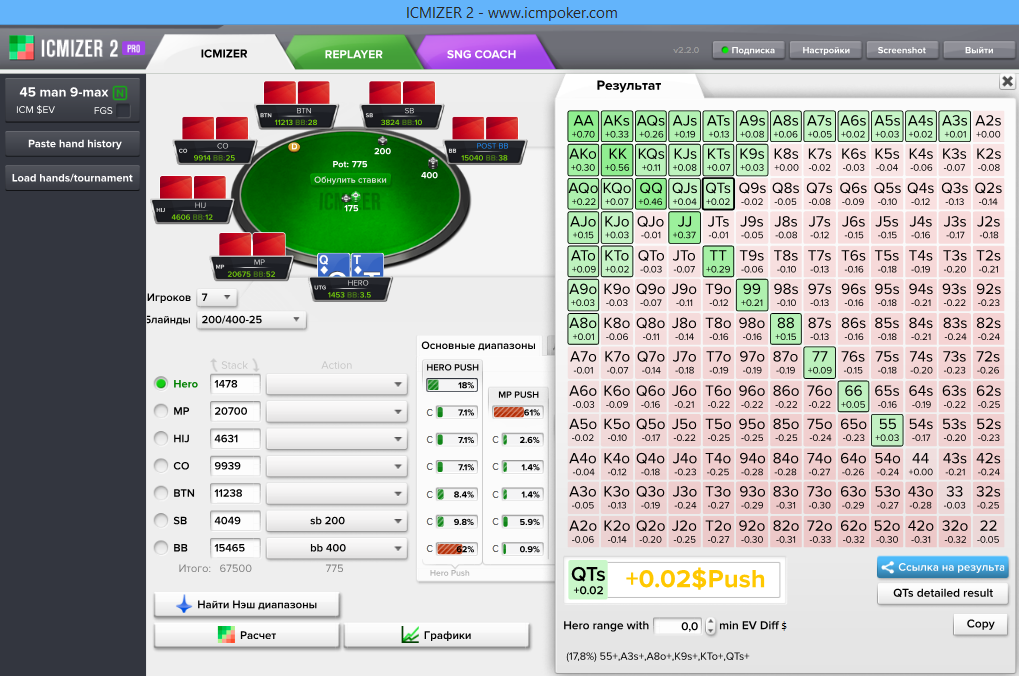The height and width of the screenshot is (676, 1019).
Task: Click the HERO PUSH 18% range bar
Action: 452,385
